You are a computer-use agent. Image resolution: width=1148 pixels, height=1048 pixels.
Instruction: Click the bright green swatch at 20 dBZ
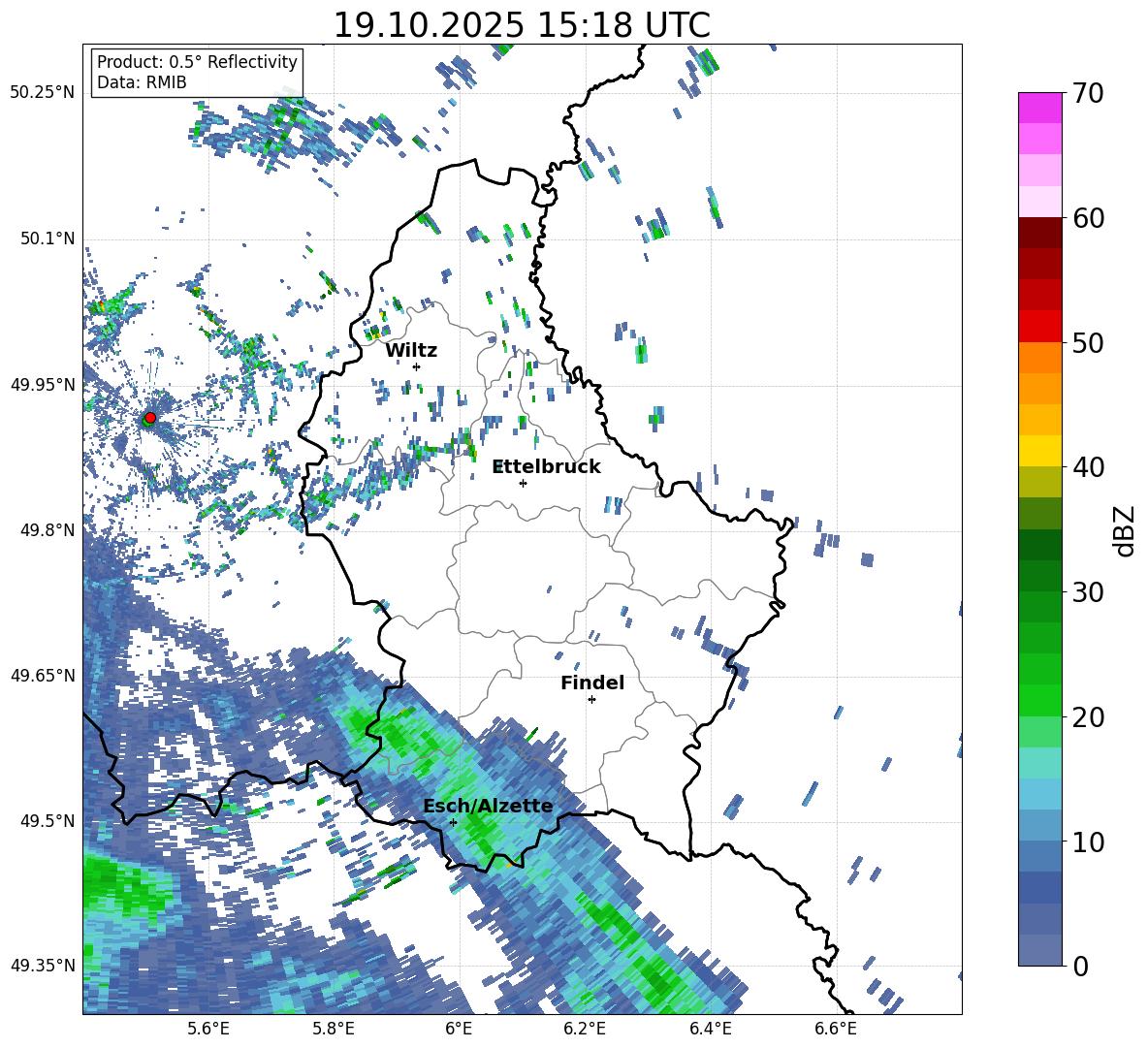(1039, 700)
